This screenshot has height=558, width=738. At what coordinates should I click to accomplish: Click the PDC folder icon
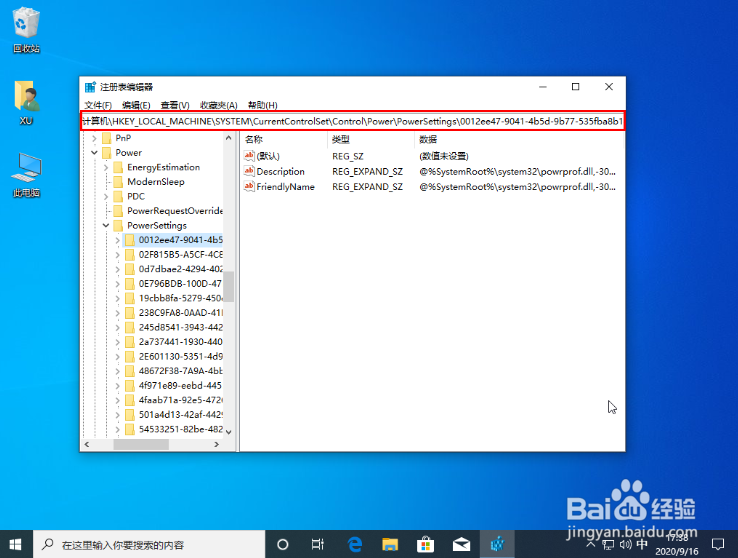[119, 196]
